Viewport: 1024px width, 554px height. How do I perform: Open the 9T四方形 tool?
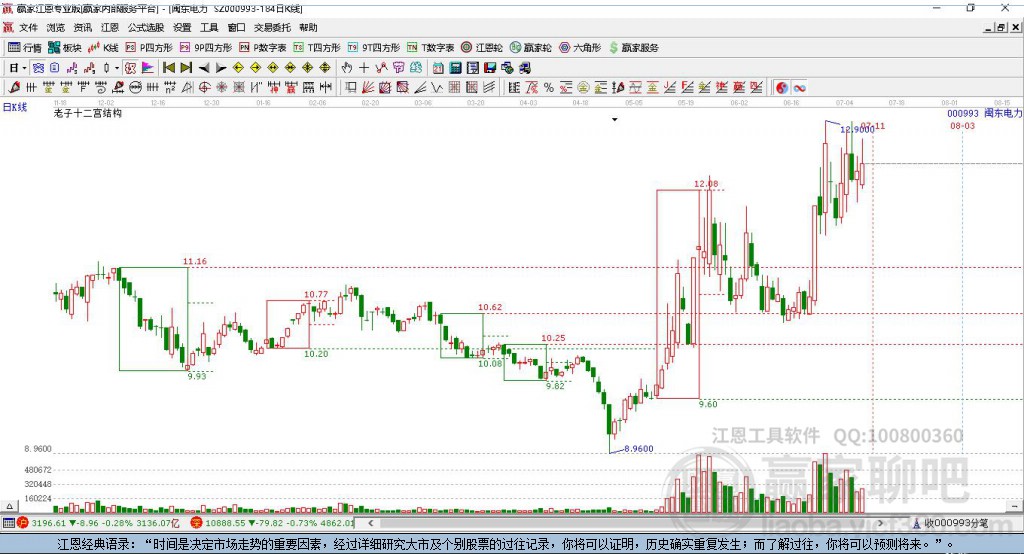pyautogui.click(x=374, y=48)
